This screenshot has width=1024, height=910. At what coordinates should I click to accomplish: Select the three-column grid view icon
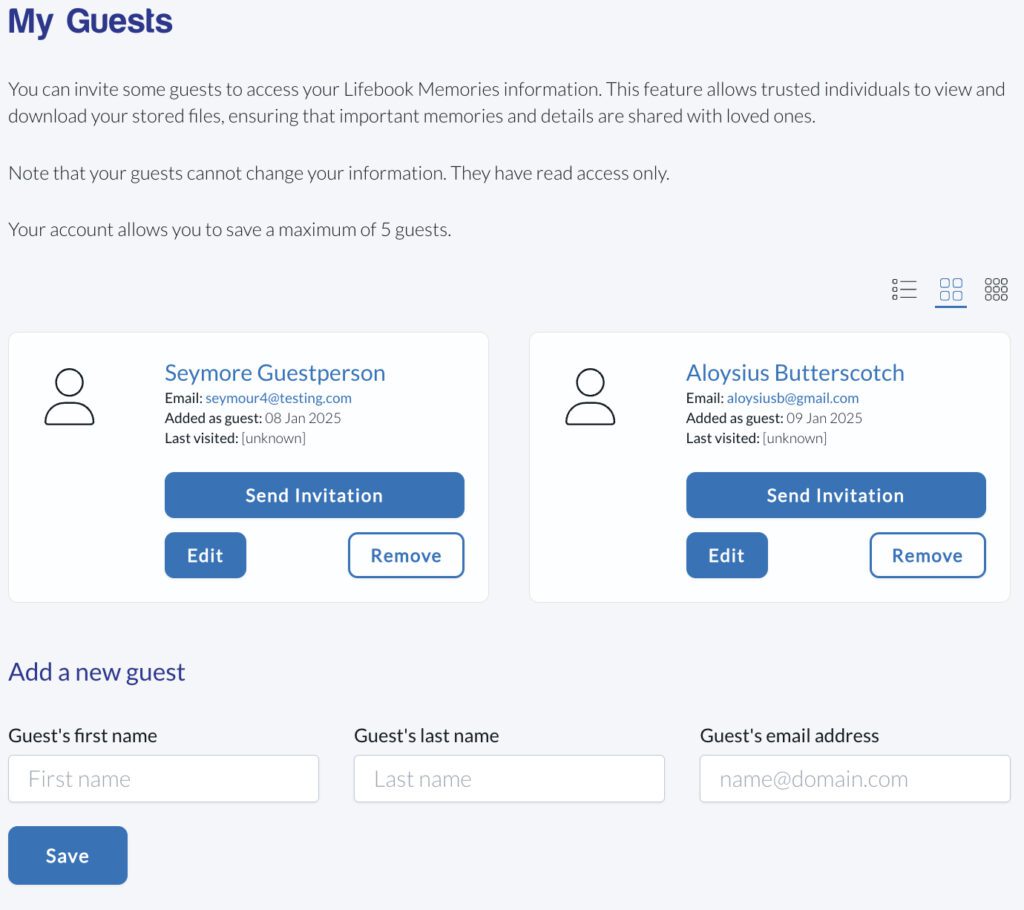pyautogui.click(x=996, y=289)
